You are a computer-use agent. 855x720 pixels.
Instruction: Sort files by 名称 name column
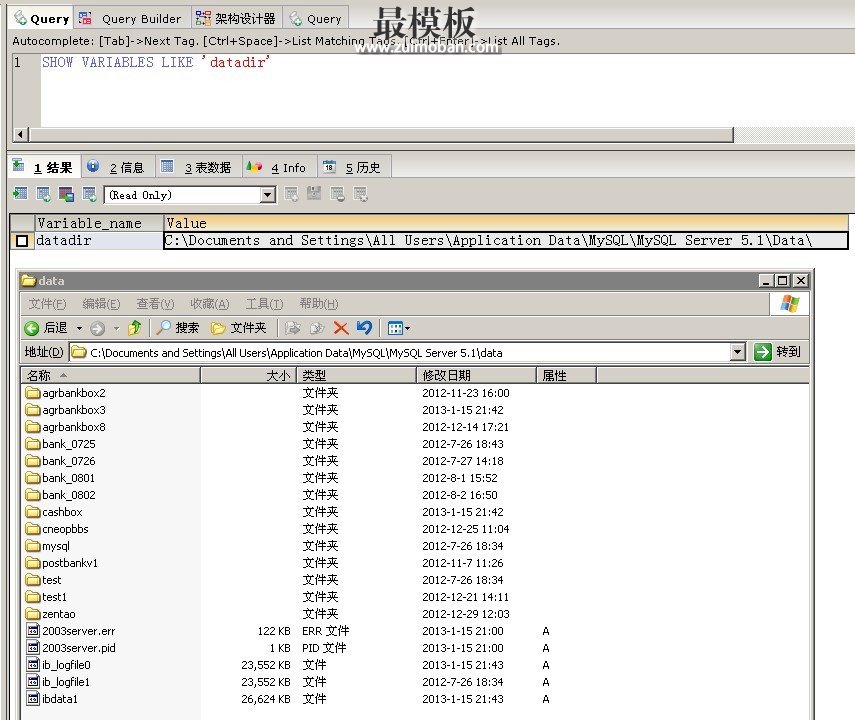pyautogui.click(x=111, y=375)
